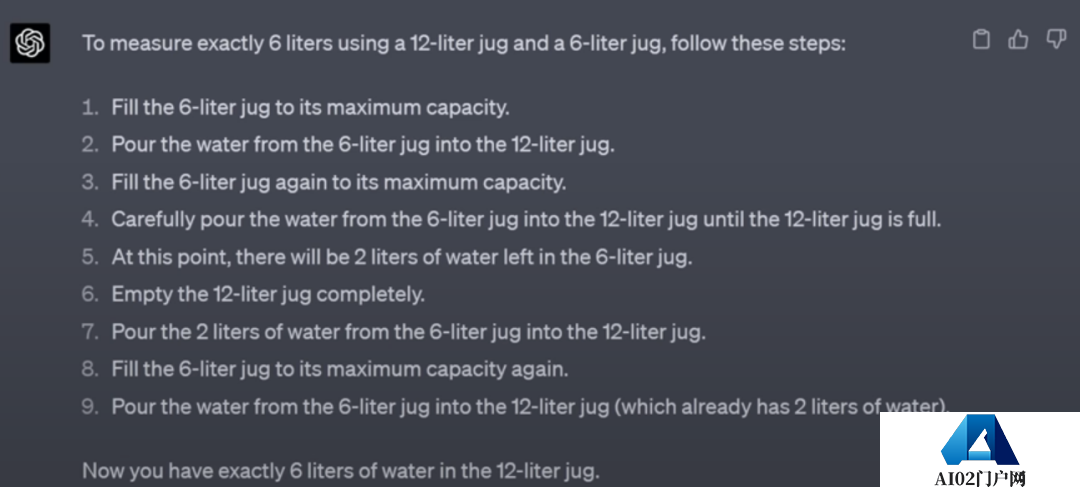1080x487 pixels.
Task: Click the AI02 watermark text label
Action: [980, 478]
